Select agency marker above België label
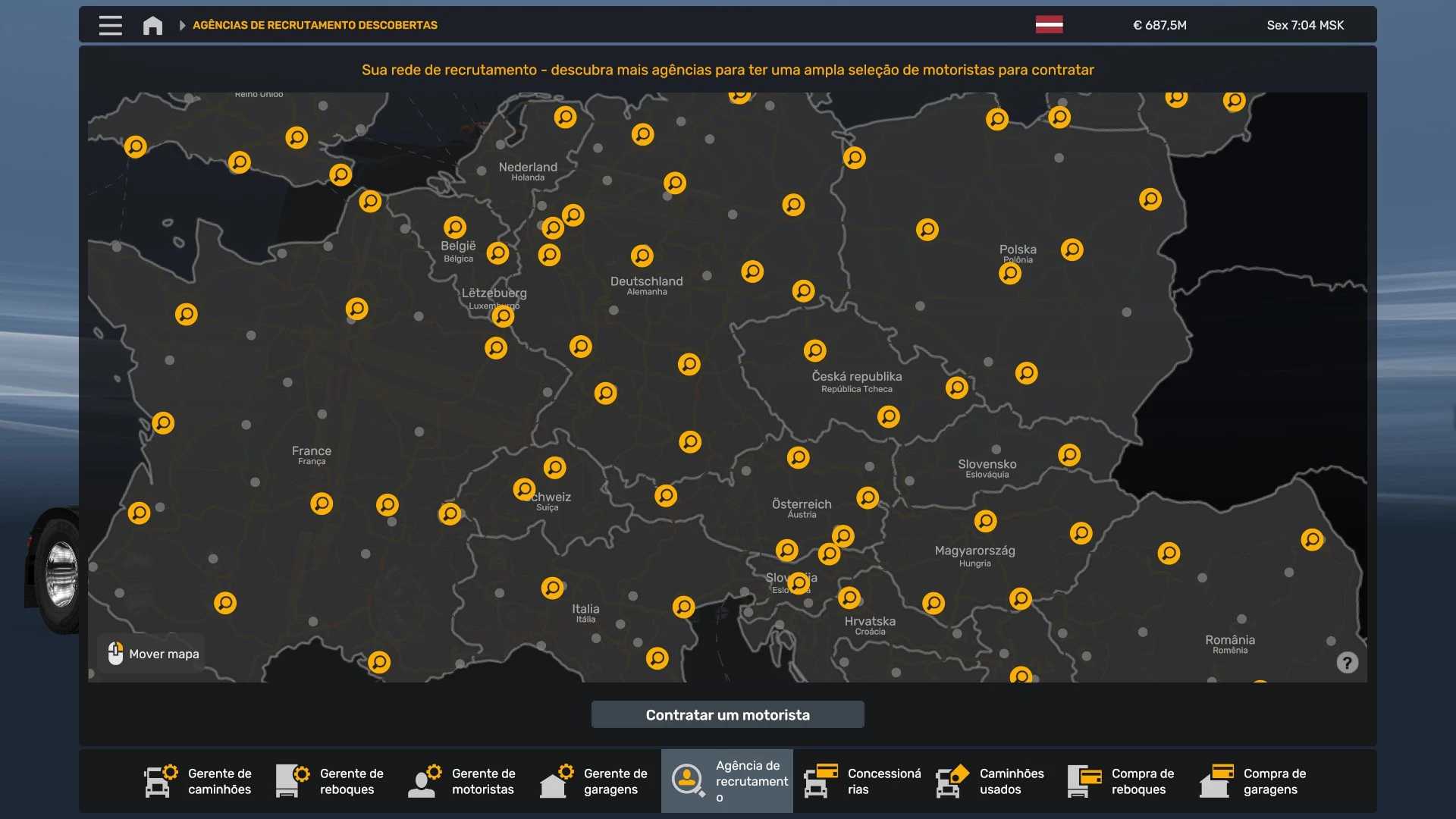1456x819 pixels. (x=455, y=227)
